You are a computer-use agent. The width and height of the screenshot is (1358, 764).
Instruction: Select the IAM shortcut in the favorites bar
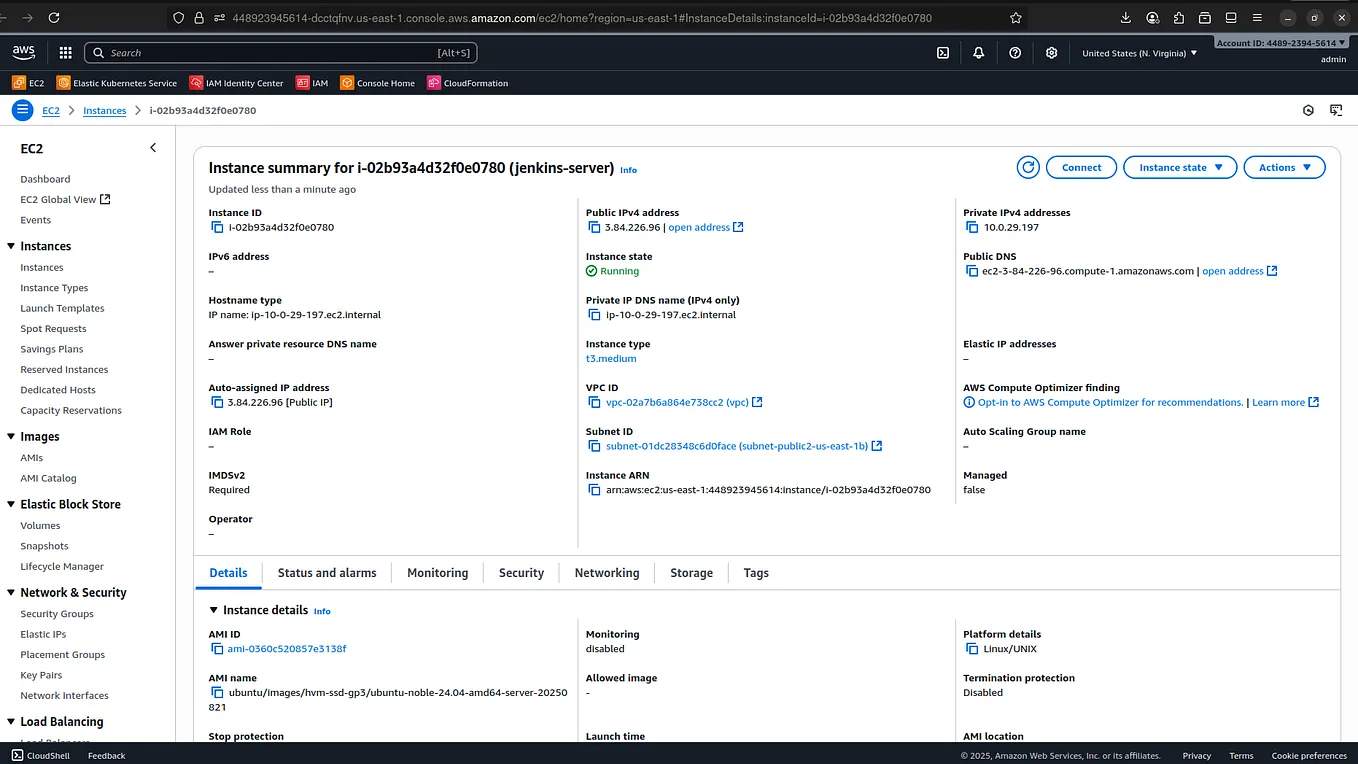point(312,83)
